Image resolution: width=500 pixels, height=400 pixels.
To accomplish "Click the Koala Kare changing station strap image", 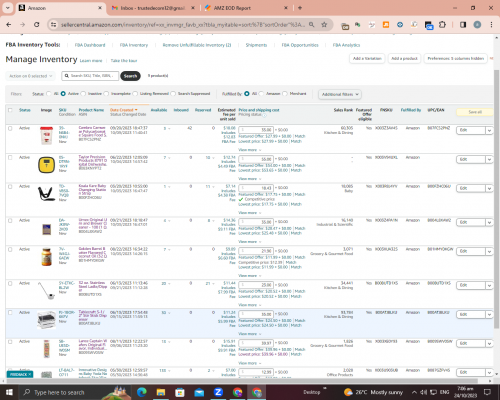I will 46,194.
